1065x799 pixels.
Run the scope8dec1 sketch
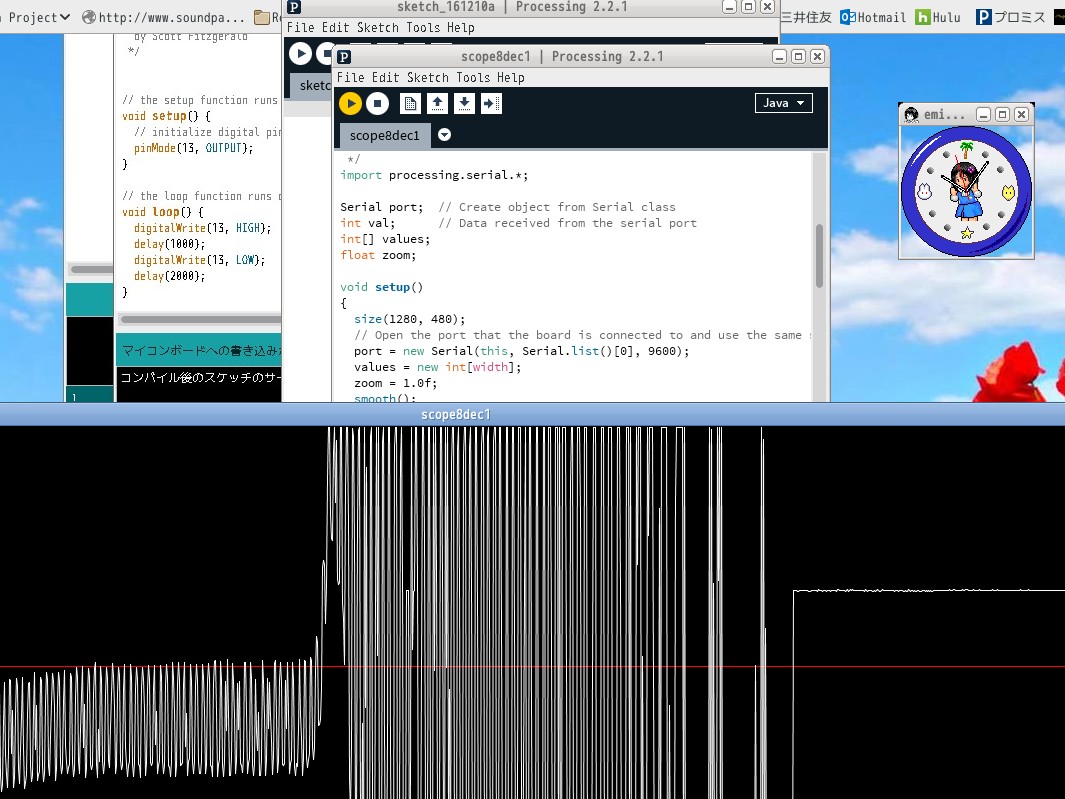350,103
